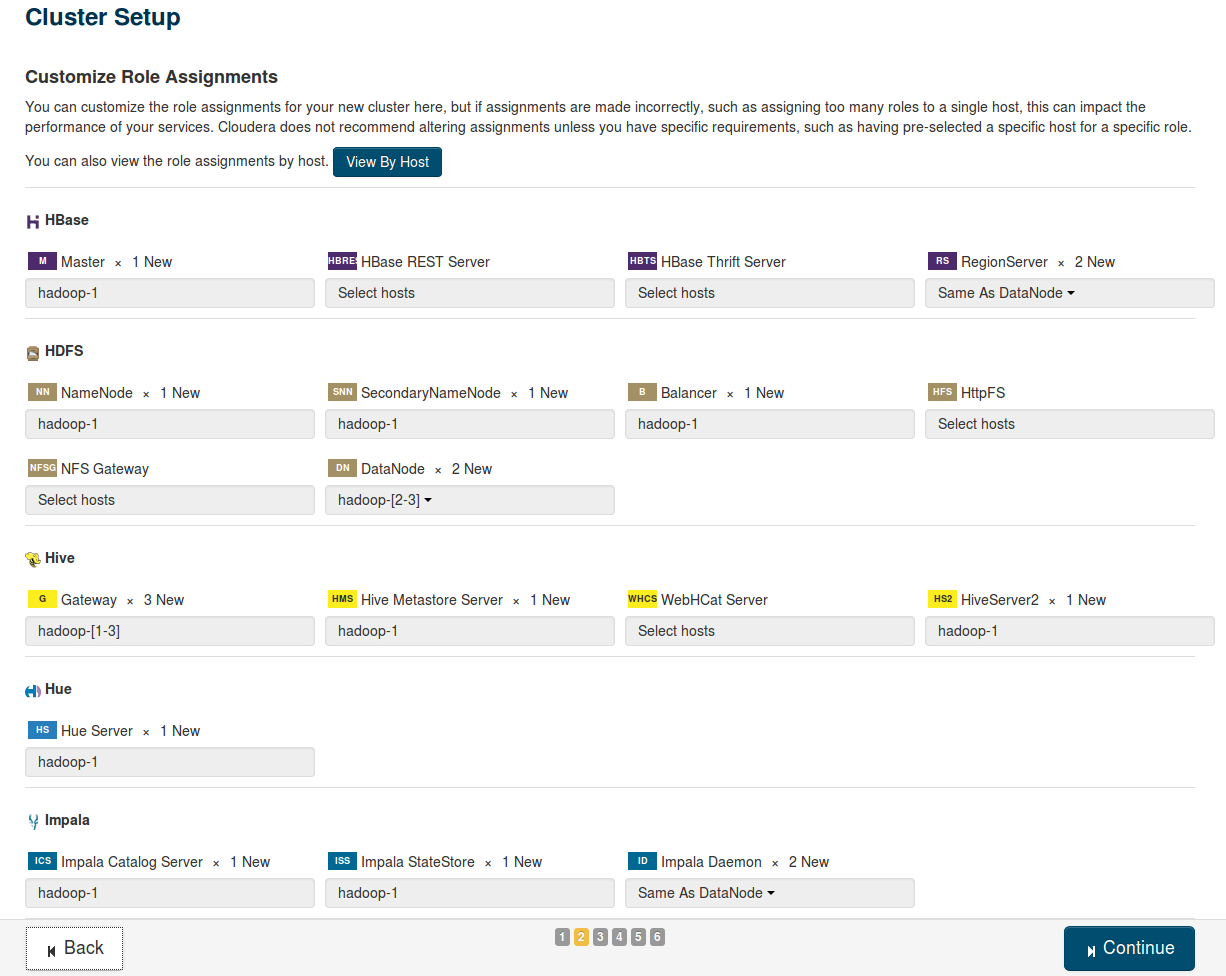Select hosts for HBase REST Server
1226x976 pixels.
pyautogui.click(x=469, y=293)
